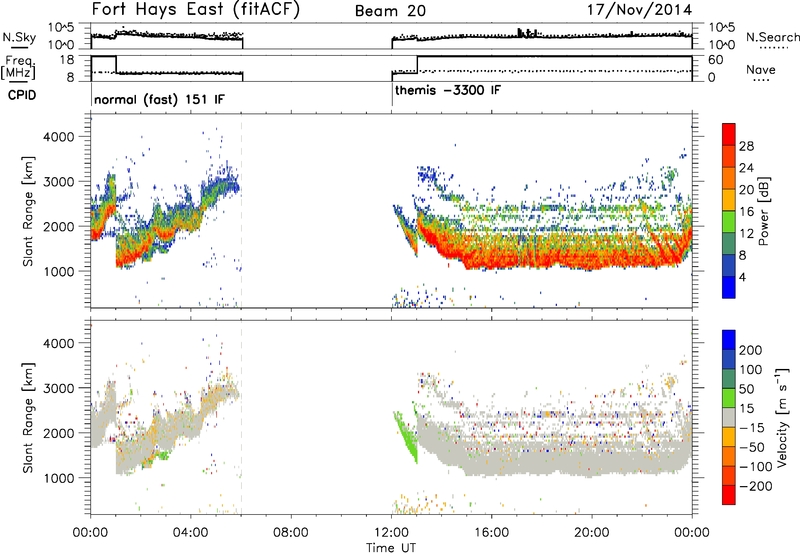The image size is (800, 554).
Task: Click the '08:00' time axis tick label
Action: pyautogui.click(x=291, y=533)
